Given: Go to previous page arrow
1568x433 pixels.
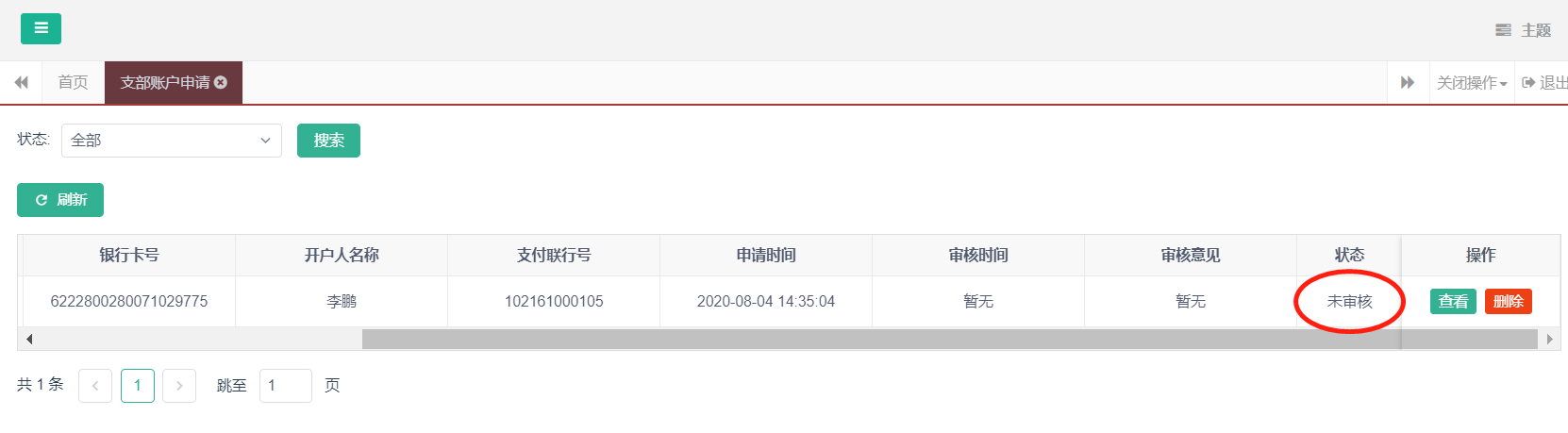Looking at the screenshot, I should (x=95, y=386).
